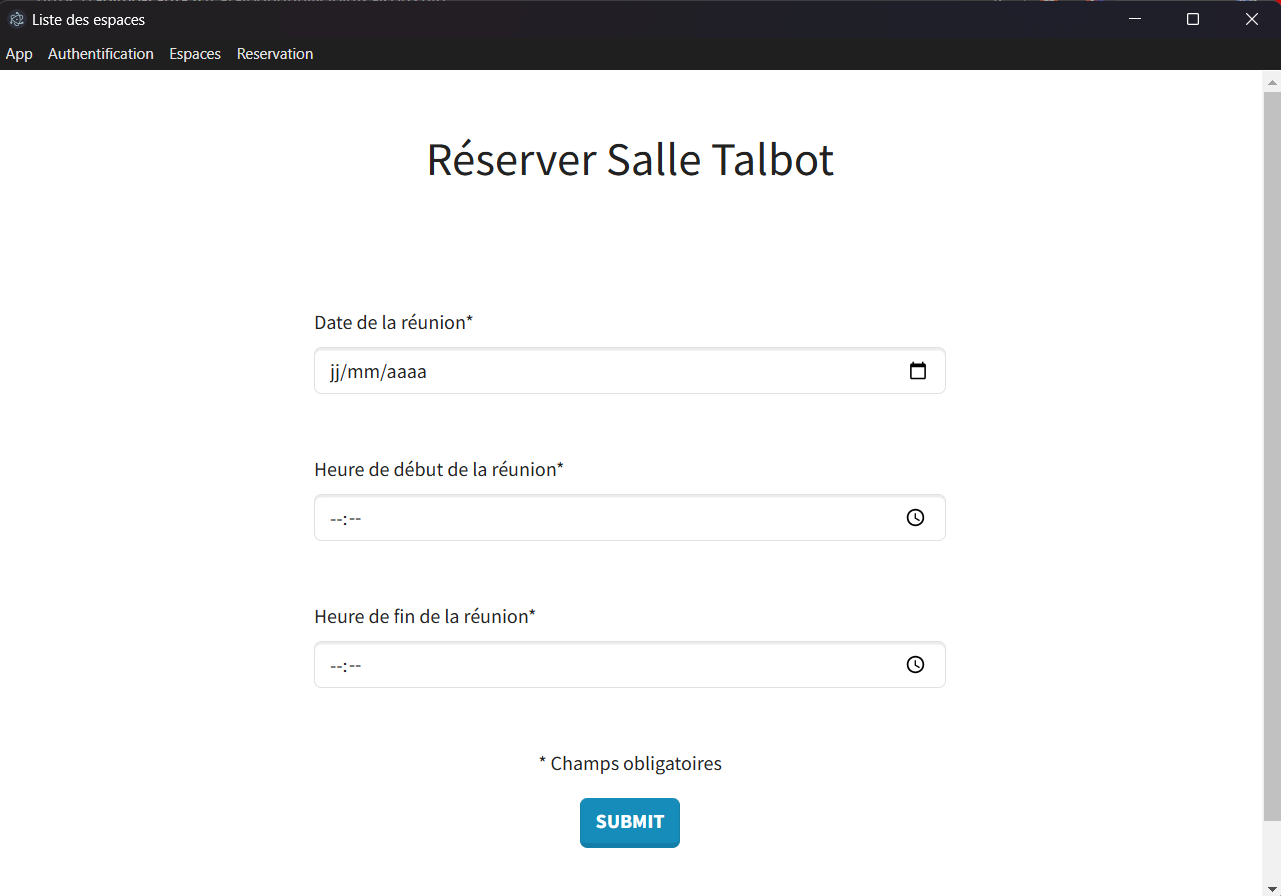
Task: Open the calendar picker in date field
Action: click(917, 371)
